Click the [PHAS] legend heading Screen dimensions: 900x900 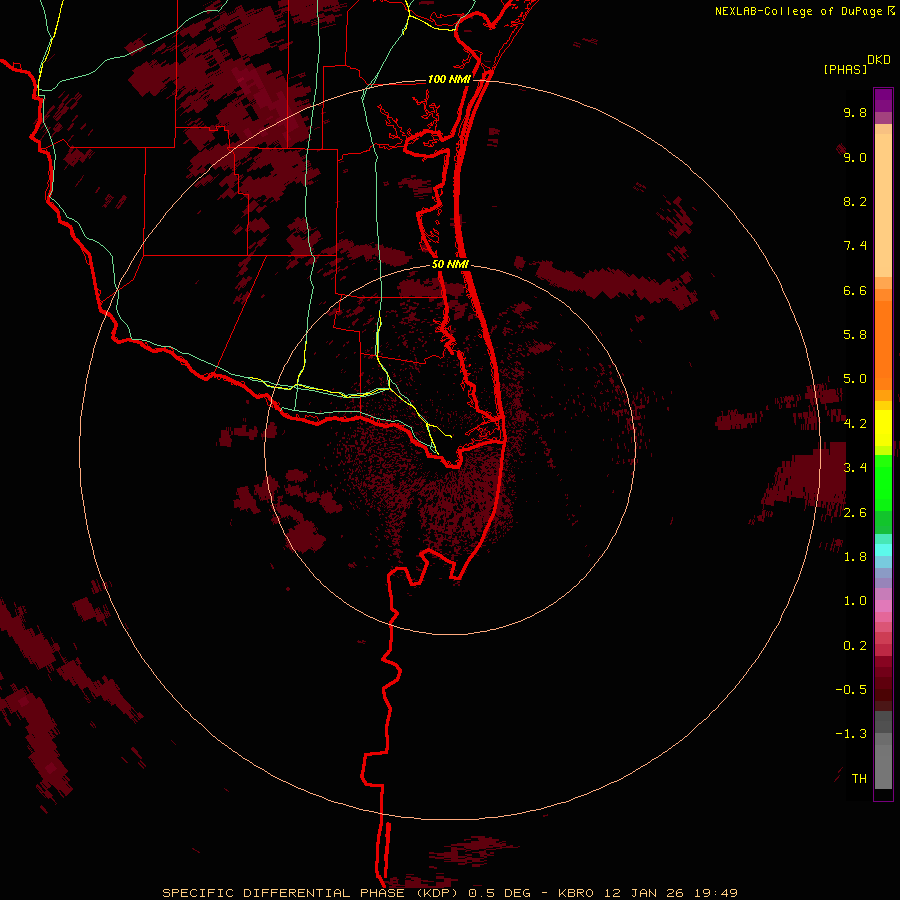click(845, 69)
